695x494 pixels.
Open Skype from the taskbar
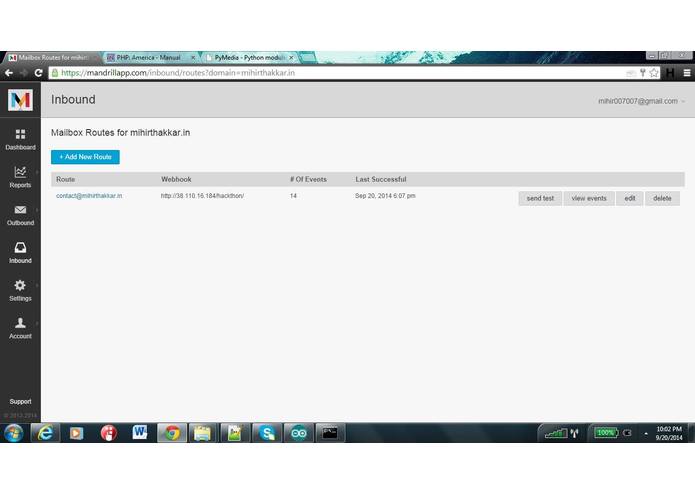pyautogui.click(x=267, y=433)
